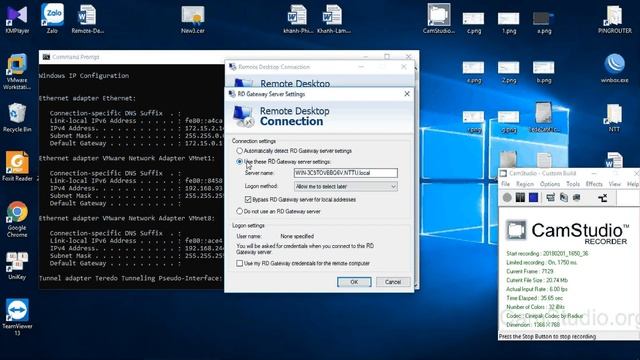Click the 'Current File Size : 20.74 Mb' line
Screen dimensions: 640x360
[537, 280]
